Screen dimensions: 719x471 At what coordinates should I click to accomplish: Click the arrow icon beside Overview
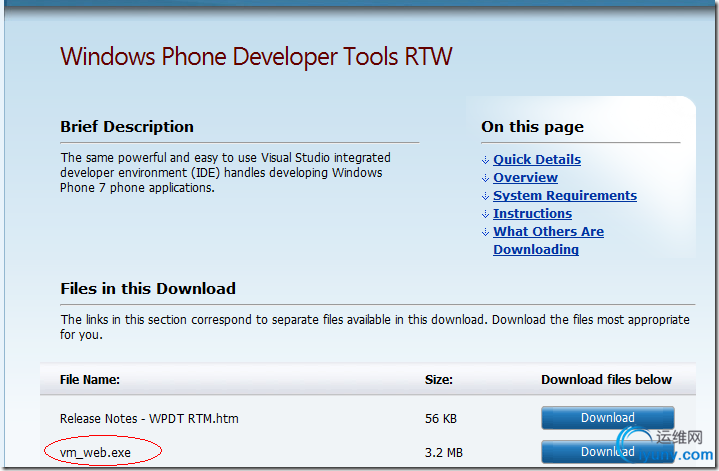[485, 178]
